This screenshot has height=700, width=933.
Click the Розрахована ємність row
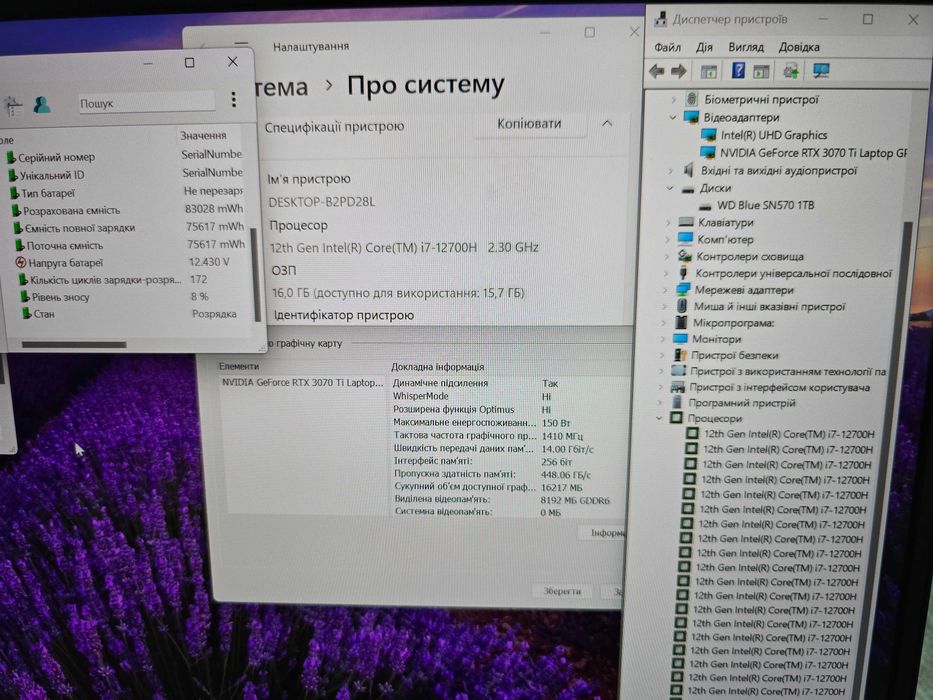coord(127,210)
